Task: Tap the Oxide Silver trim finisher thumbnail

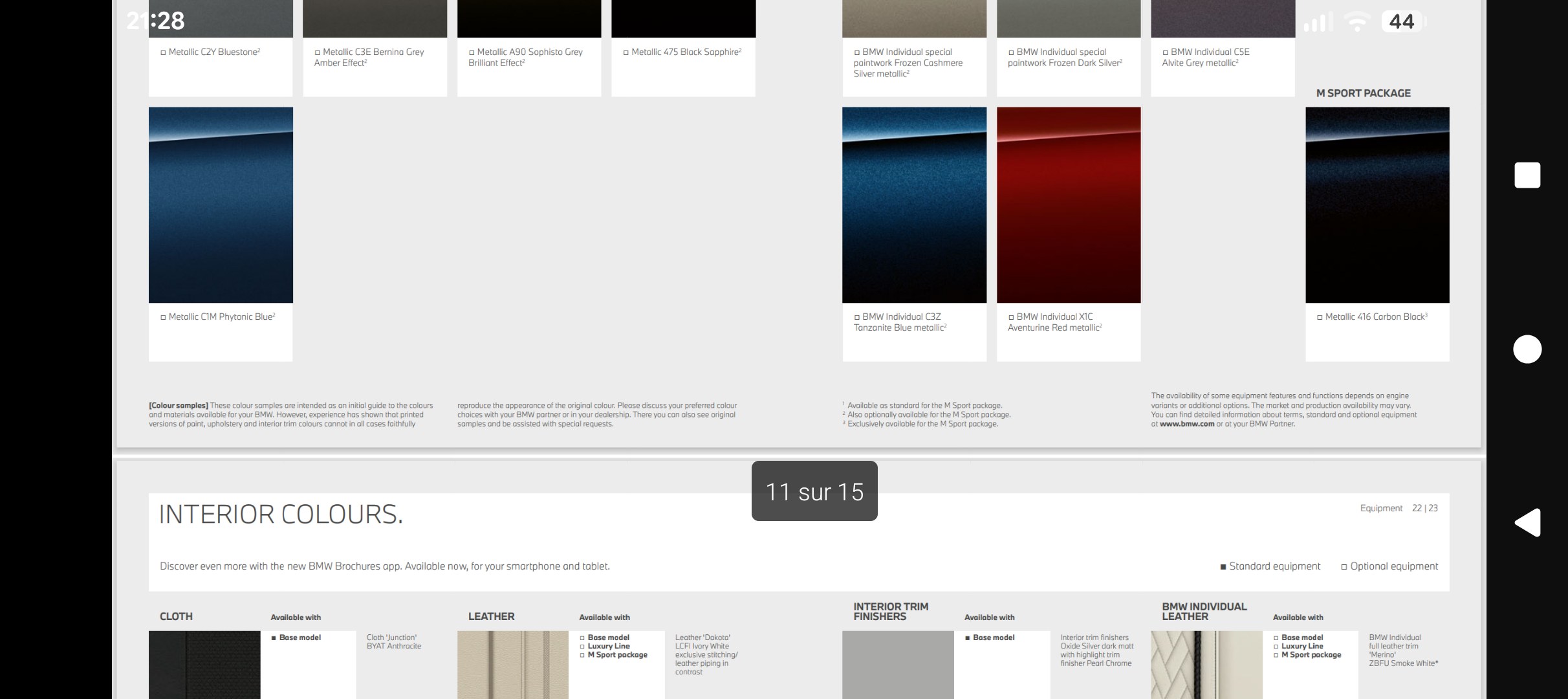Action: (898, 665)
